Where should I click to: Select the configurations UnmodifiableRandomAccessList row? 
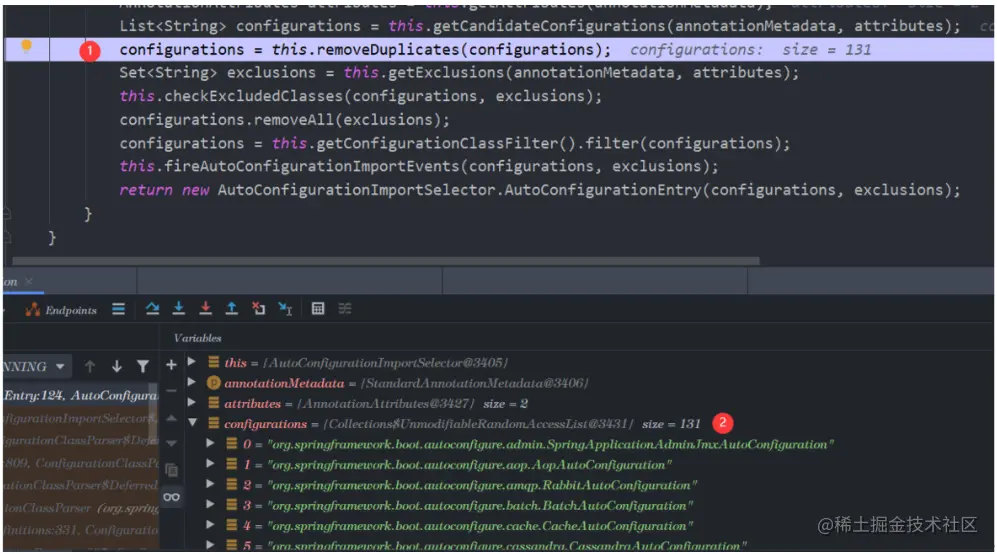tap(462, 424)
